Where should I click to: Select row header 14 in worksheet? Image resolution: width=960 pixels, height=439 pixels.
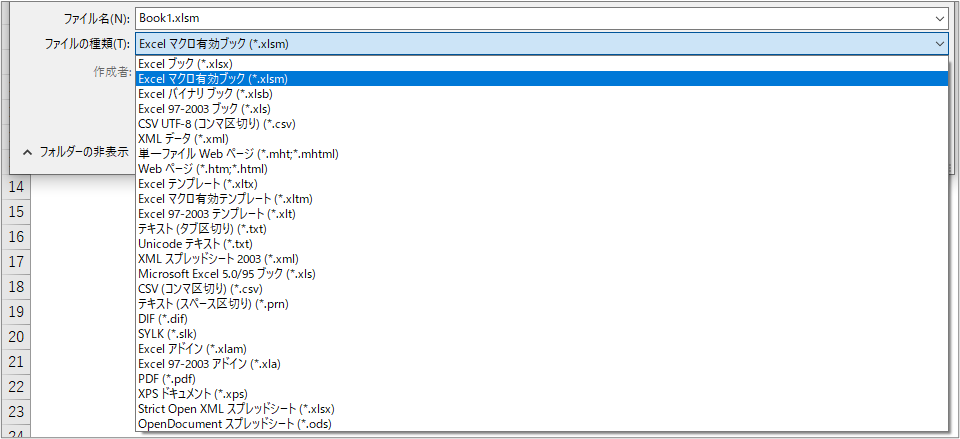coord(17,187)
